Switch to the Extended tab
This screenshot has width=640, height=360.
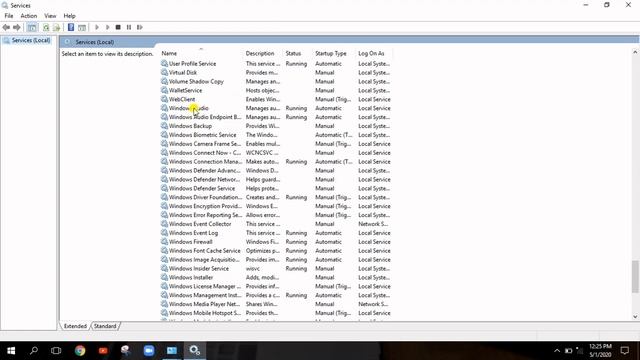(x=75, y=326)
